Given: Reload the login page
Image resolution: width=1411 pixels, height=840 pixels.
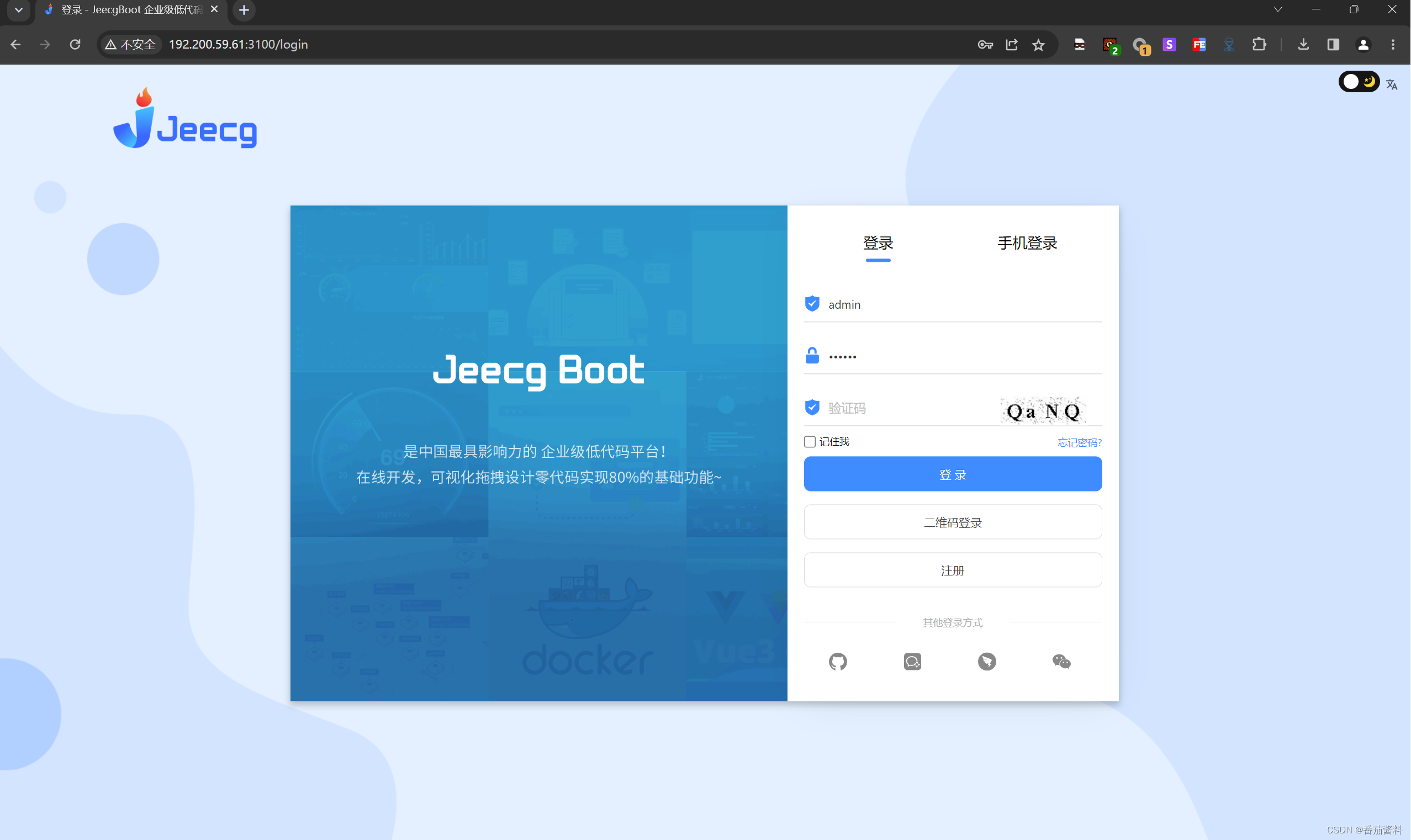Looking at the screenshot, I should 75,44.
